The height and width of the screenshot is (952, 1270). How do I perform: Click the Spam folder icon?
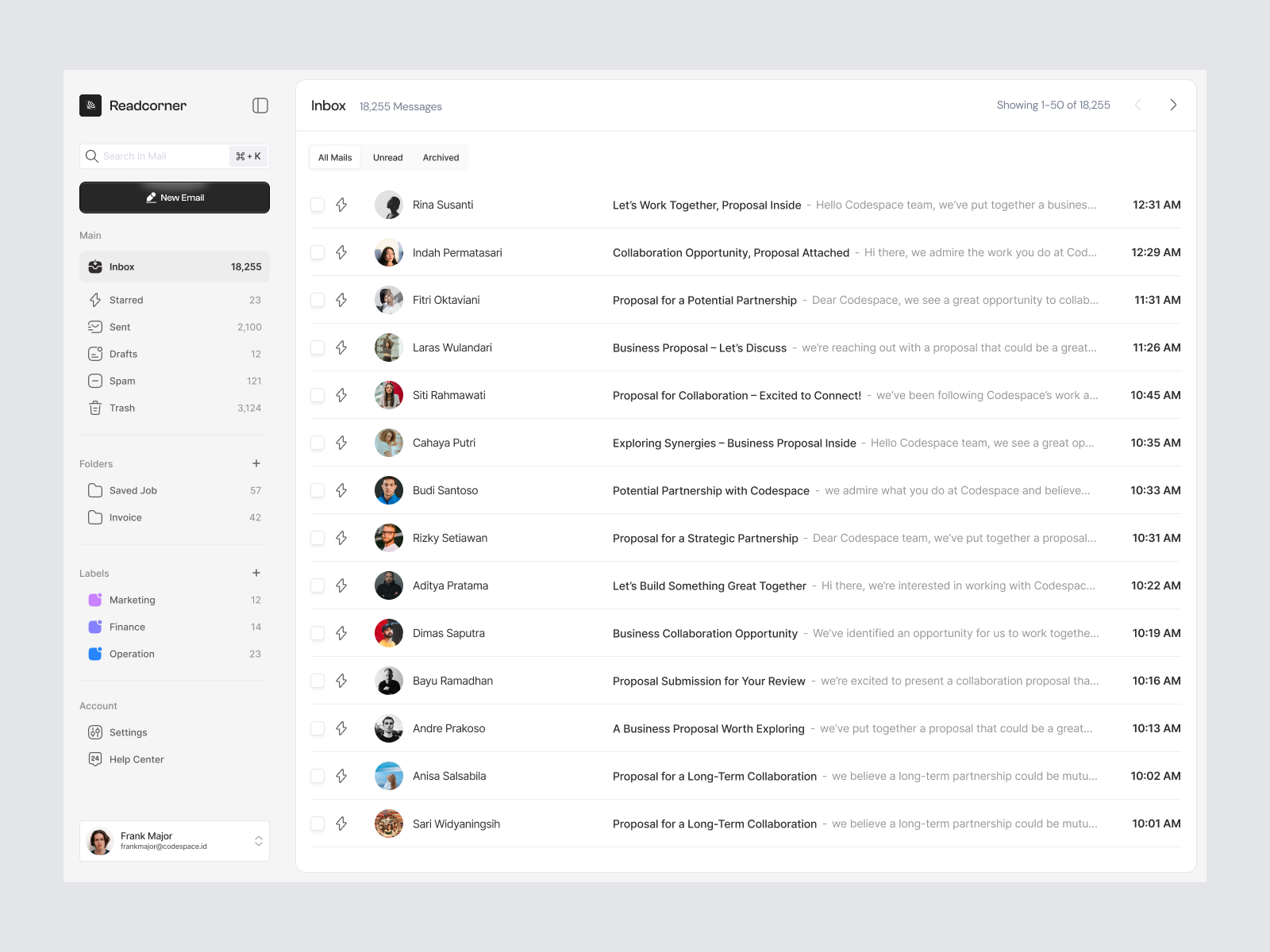(x=95, y=381)
